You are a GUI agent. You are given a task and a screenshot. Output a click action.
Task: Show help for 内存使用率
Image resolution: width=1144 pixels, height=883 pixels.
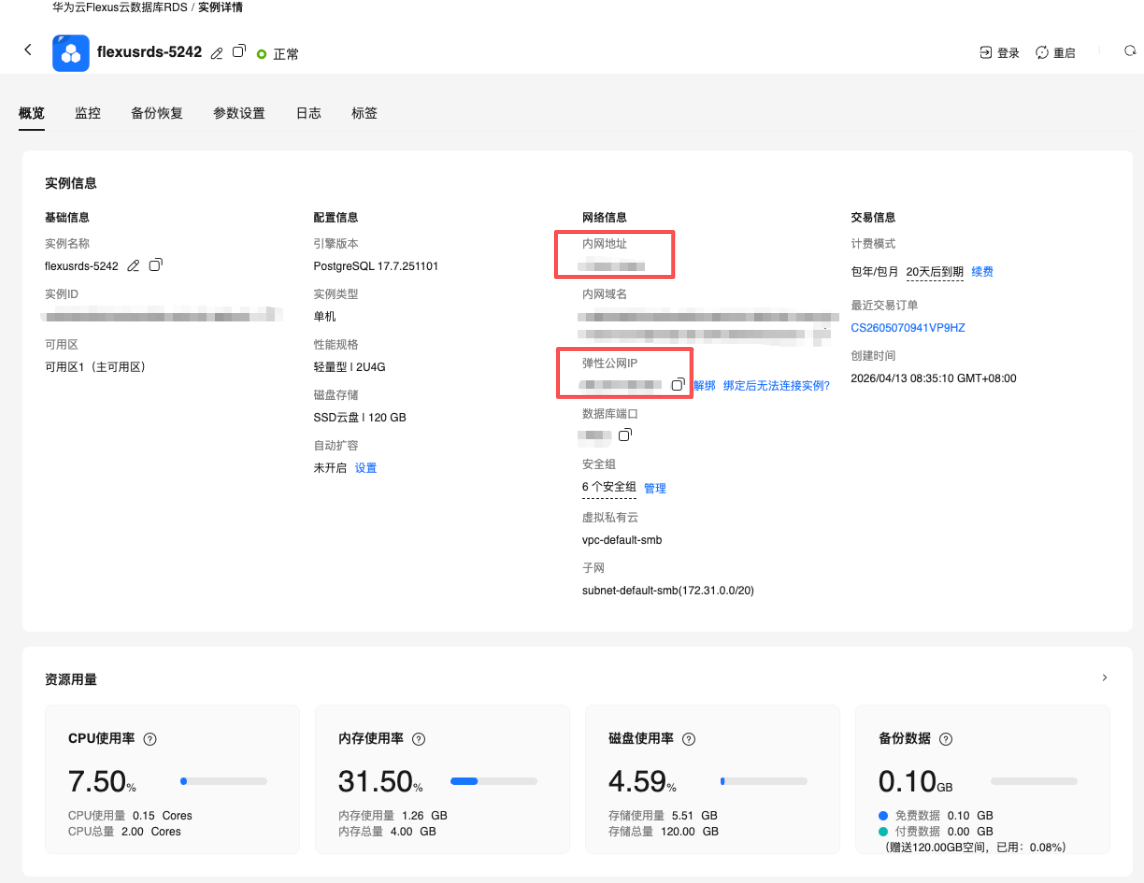[419, 739]
